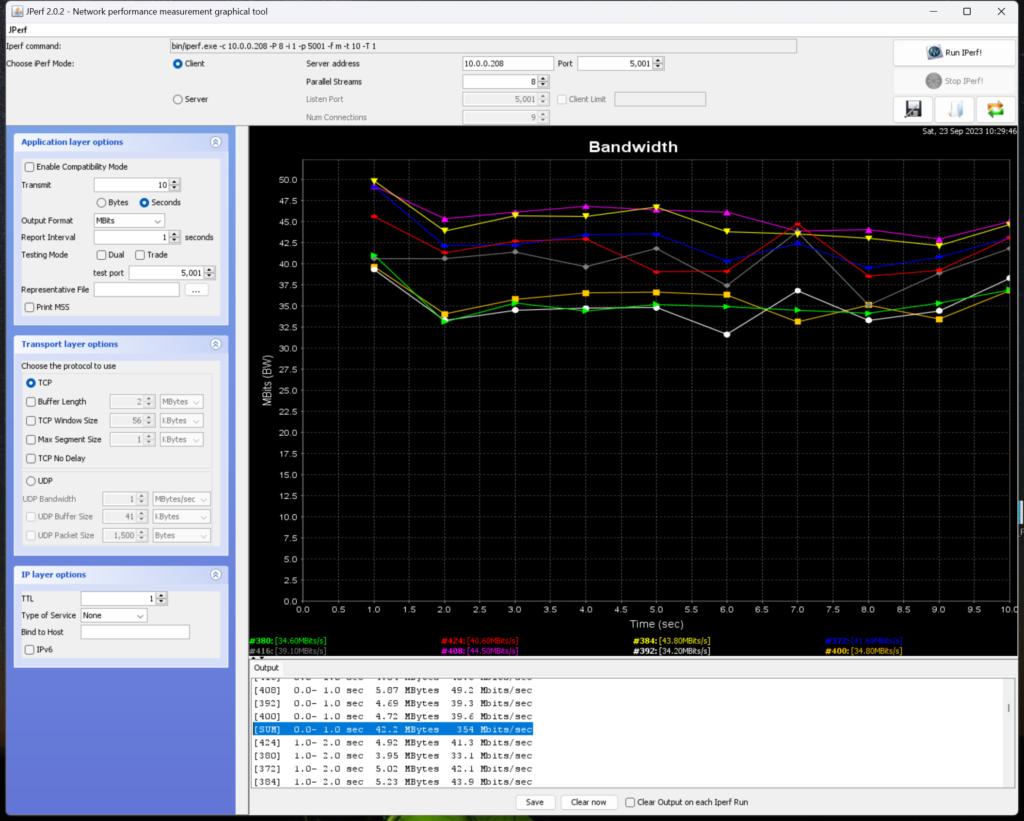Viewport: 1024px width, 821px height.
Task: Increase the test port value
Action: (209, 269)
